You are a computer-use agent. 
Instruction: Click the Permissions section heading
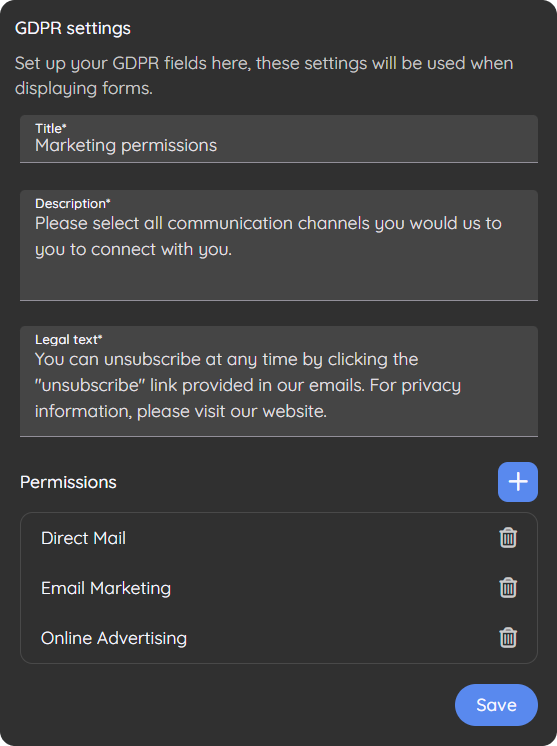click(68, 482)
